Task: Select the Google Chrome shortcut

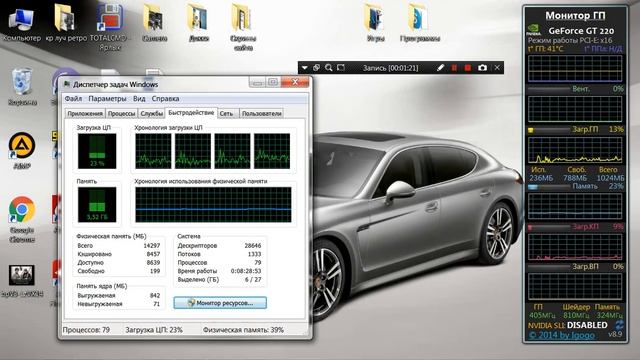Action: tap(22, 219)
